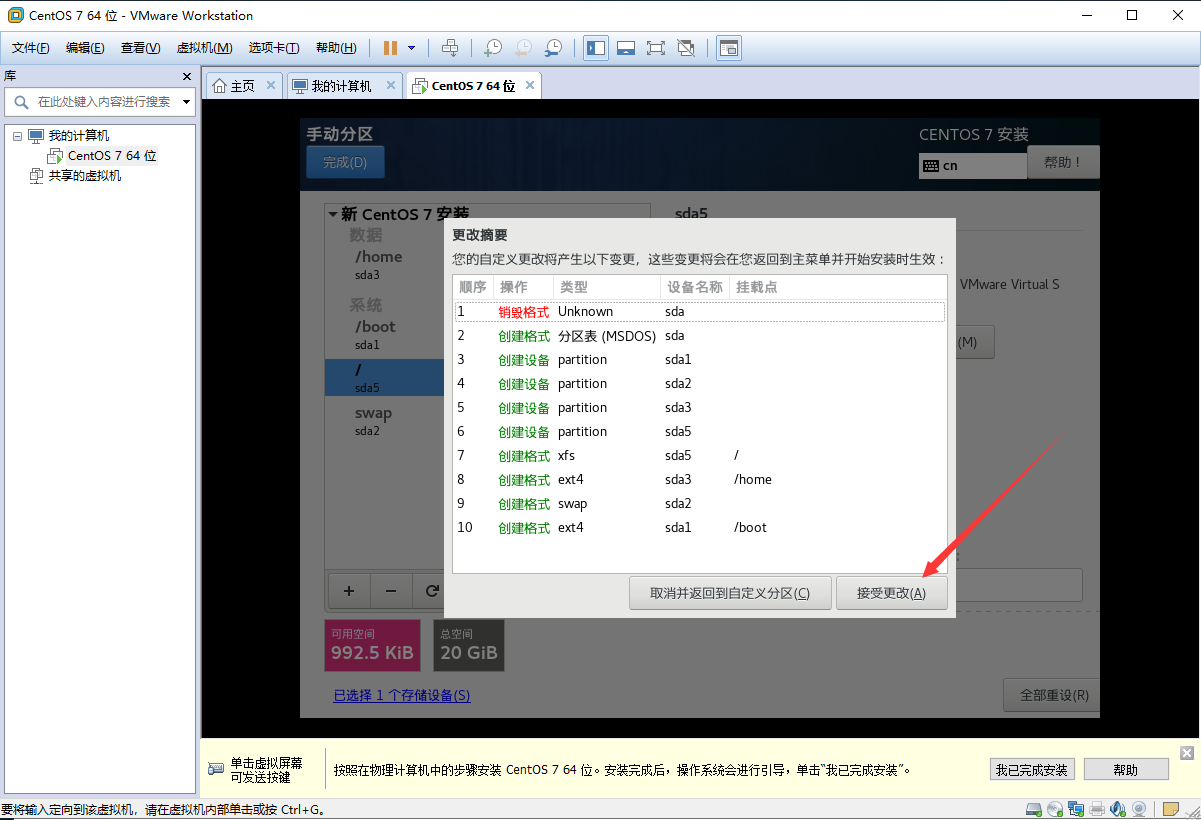Select the ext4 sda3 /home row
This screenshot has width=1201, height=820.
700,480
